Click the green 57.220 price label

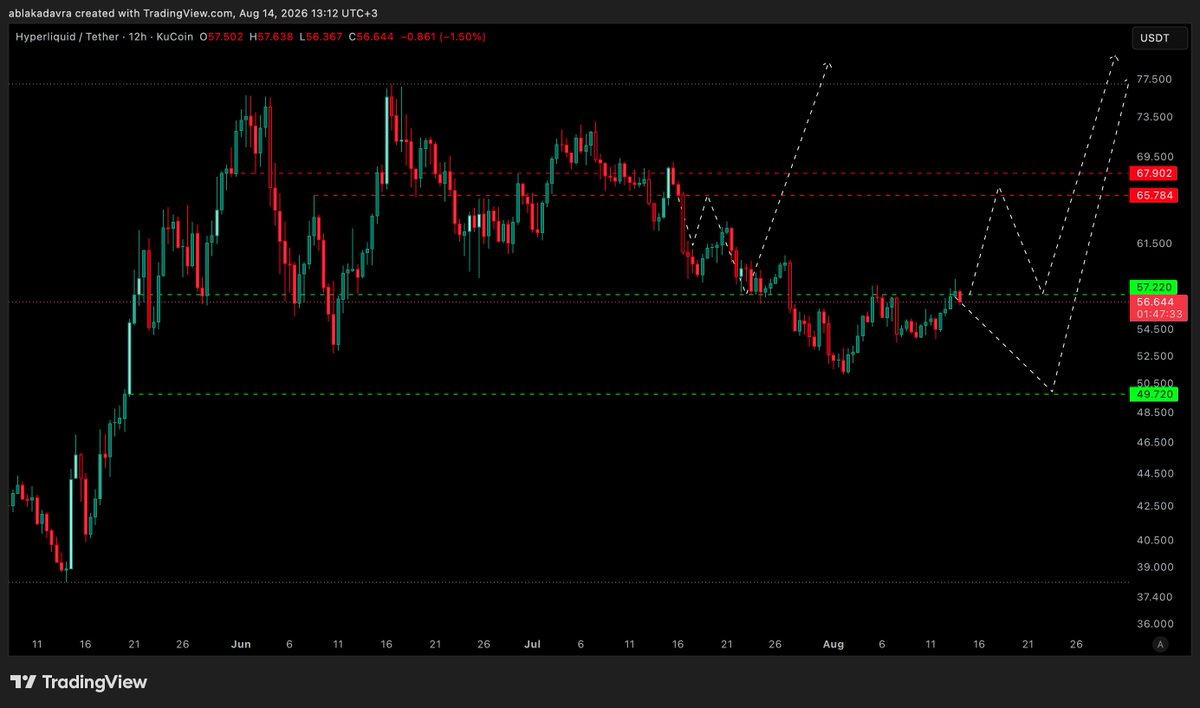click(1156, 286)
